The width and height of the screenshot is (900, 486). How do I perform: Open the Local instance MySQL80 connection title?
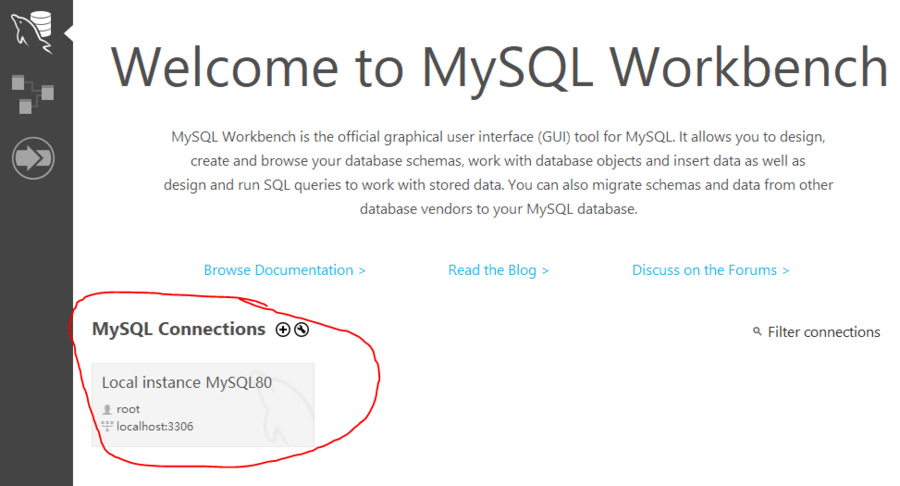(187, 382)
